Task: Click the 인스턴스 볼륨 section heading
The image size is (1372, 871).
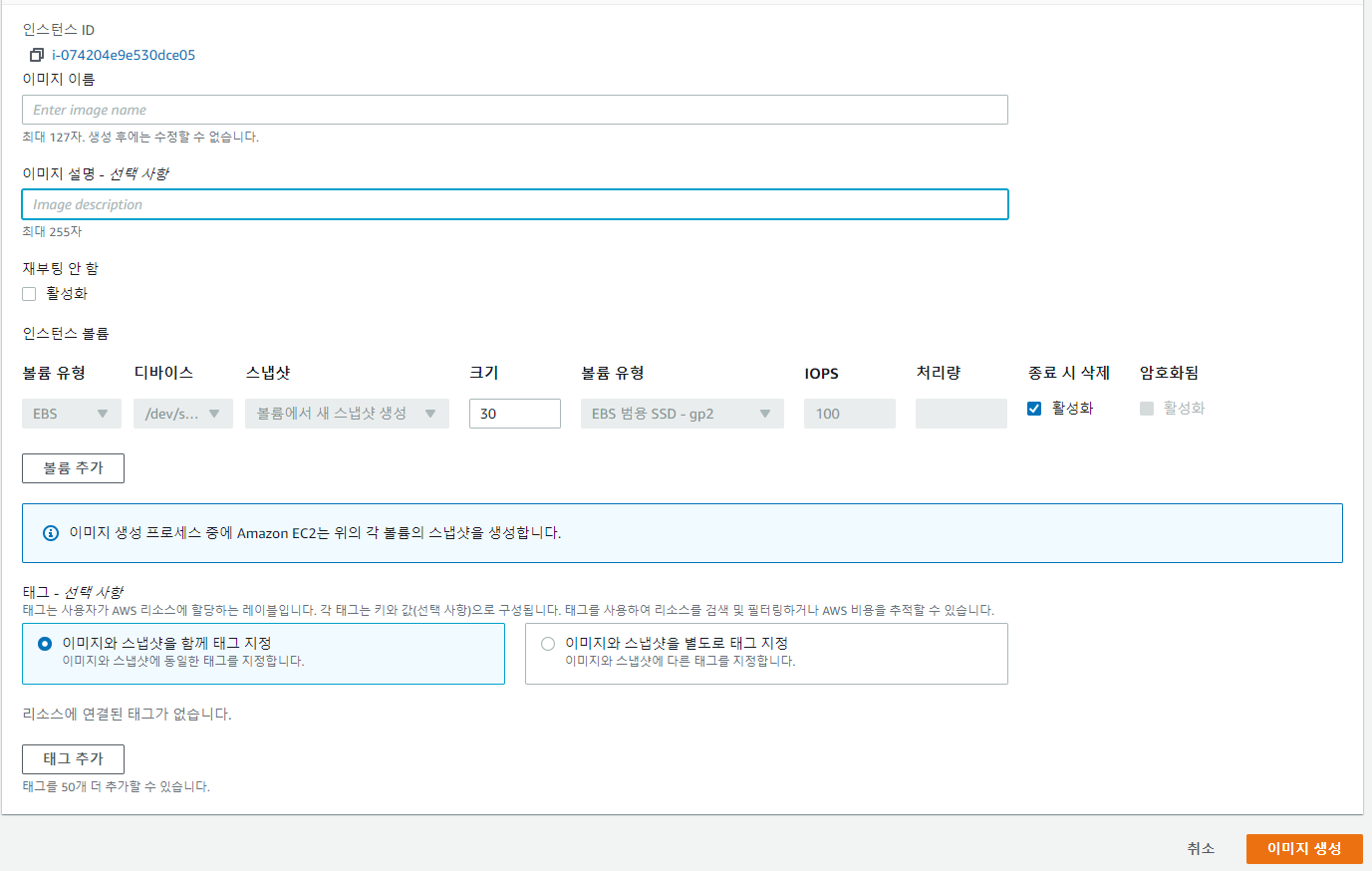Action: tap(66, 333)
